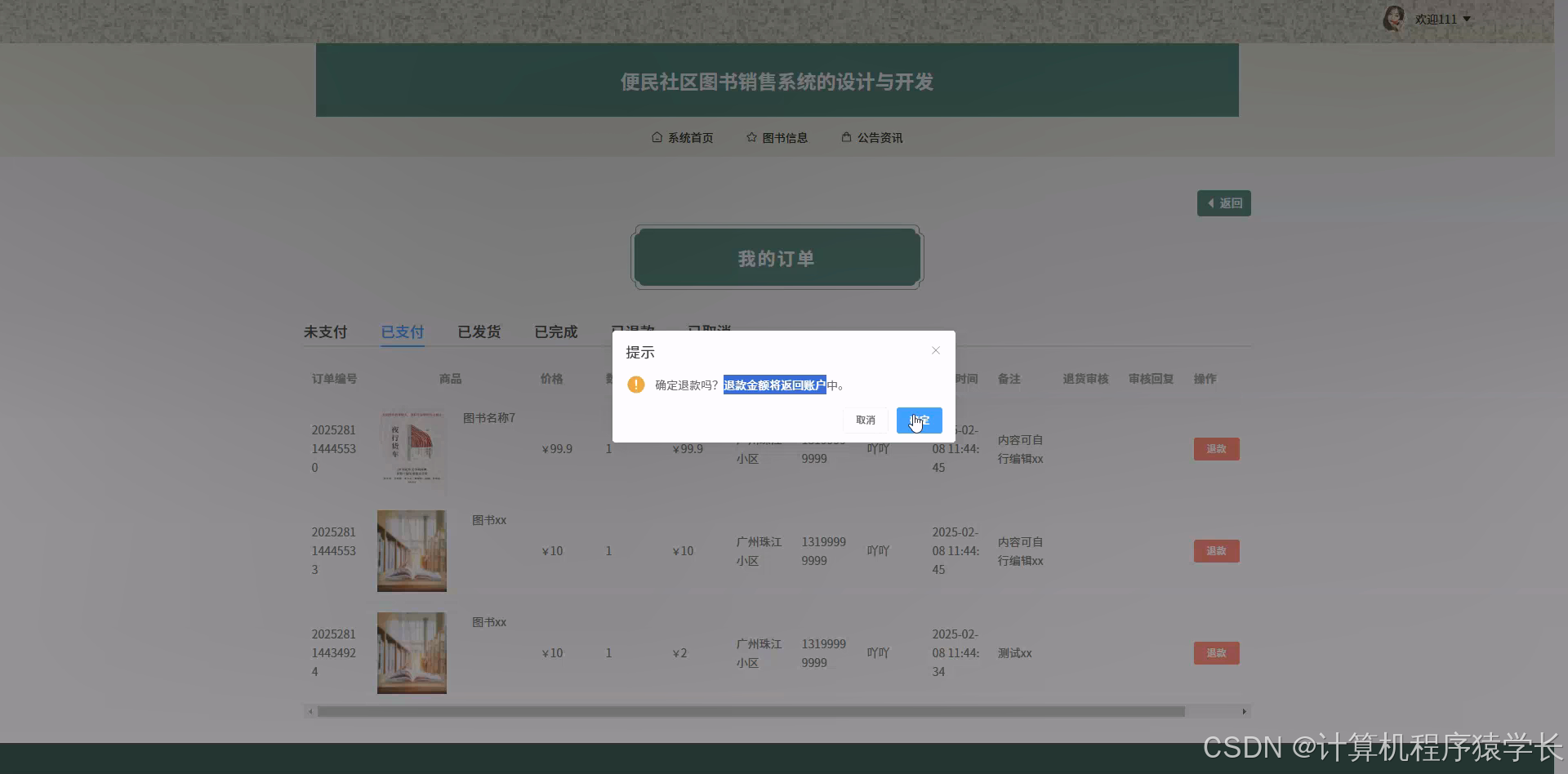Click the book thumbnail of order 20252811444533

click(412, 551)
